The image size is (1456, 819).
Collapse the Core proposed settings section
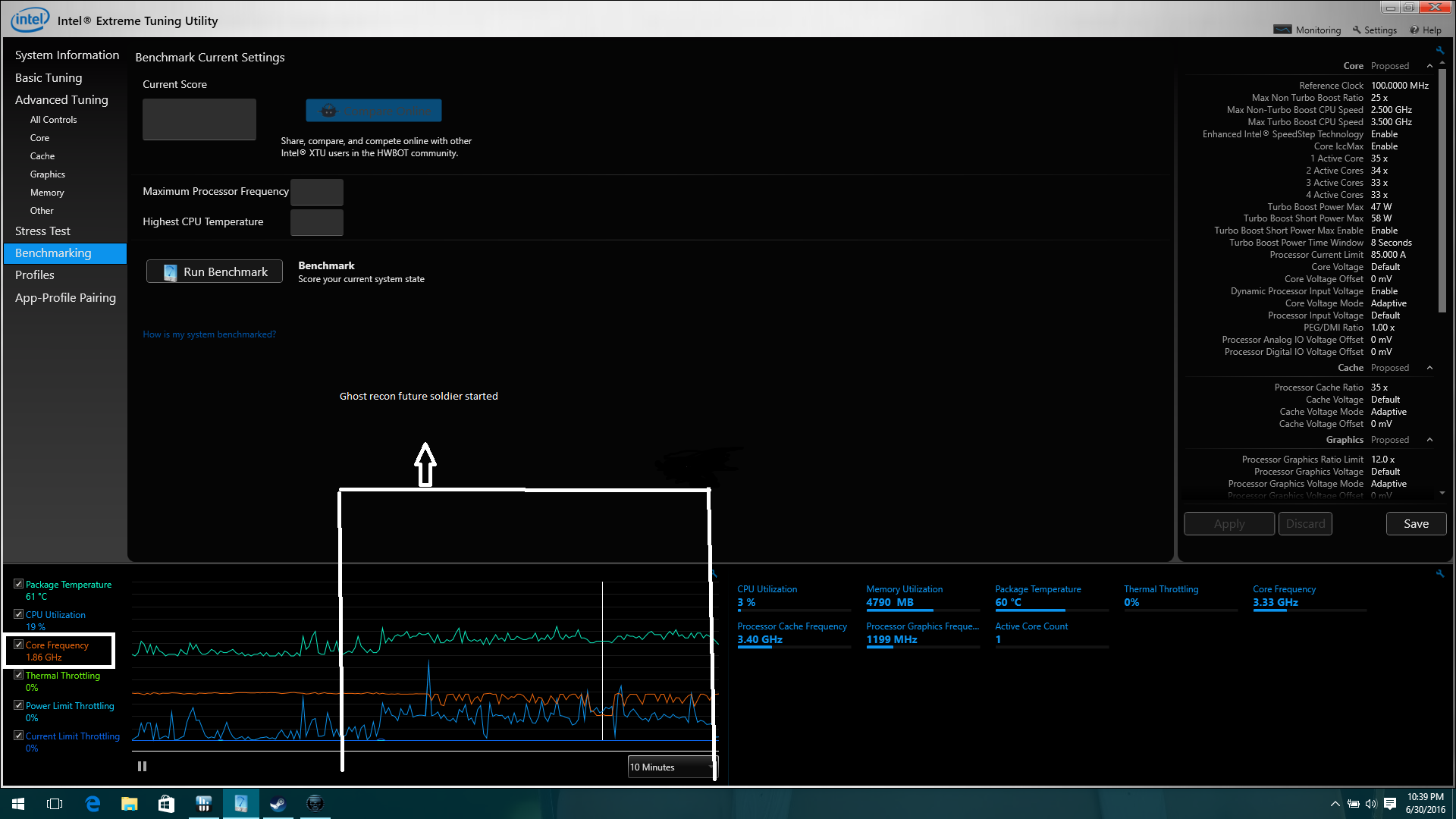point(1429,66)
